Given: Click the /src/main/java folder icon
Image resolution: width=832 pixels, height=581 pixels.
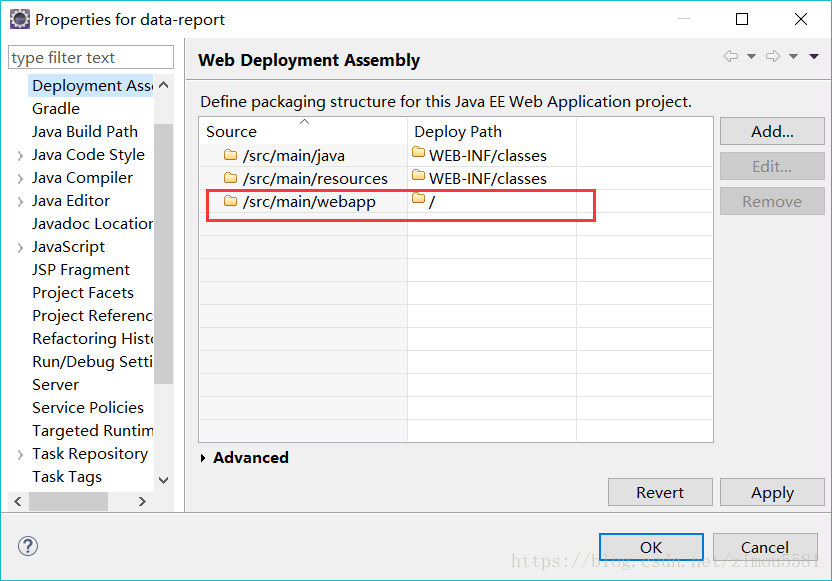Looking at the screenshot, I should click(x=230, y=155).
